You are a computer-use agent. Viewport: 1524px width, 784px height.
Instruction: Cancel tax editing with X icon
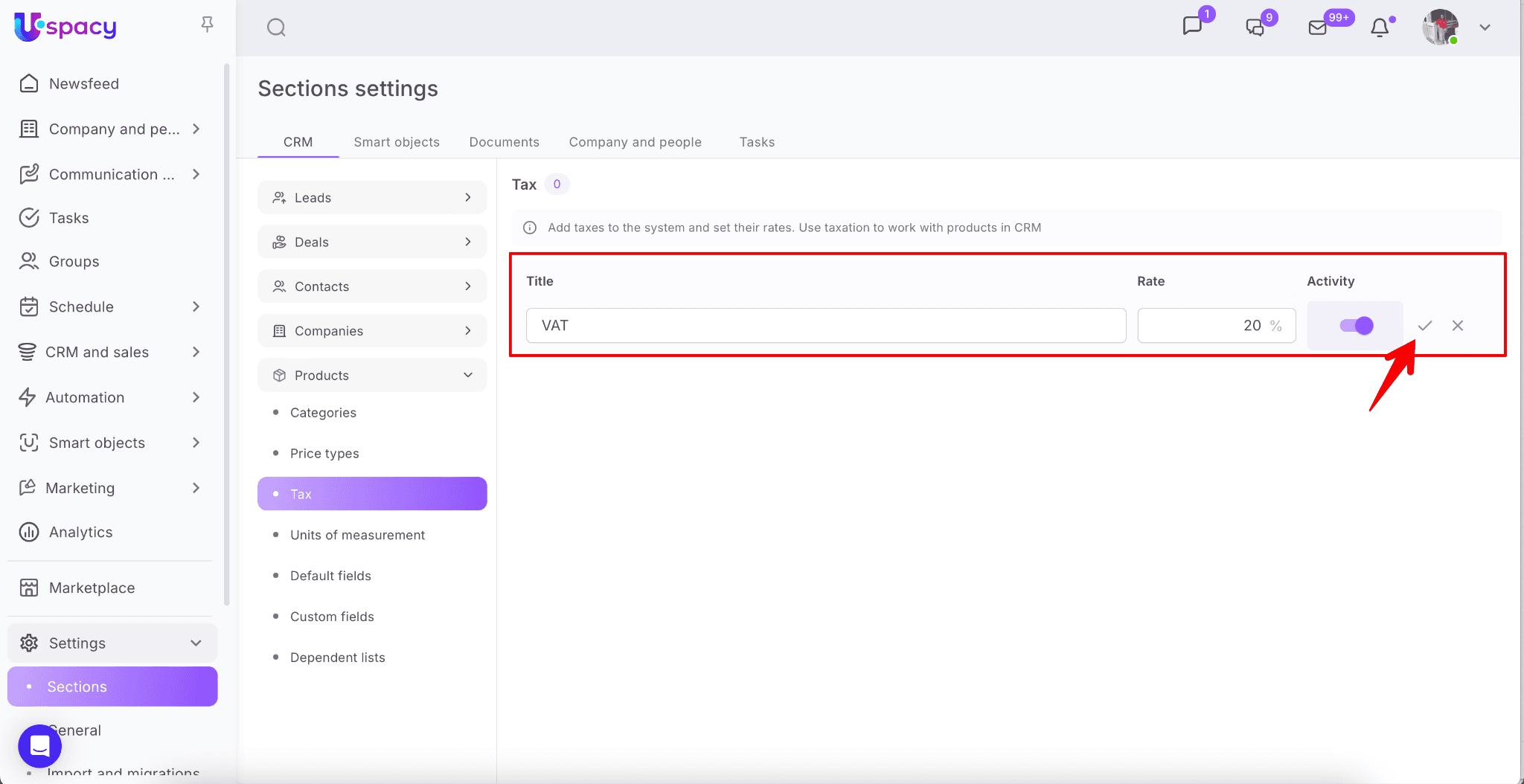pyautogui.click(x=1457, y=326)
